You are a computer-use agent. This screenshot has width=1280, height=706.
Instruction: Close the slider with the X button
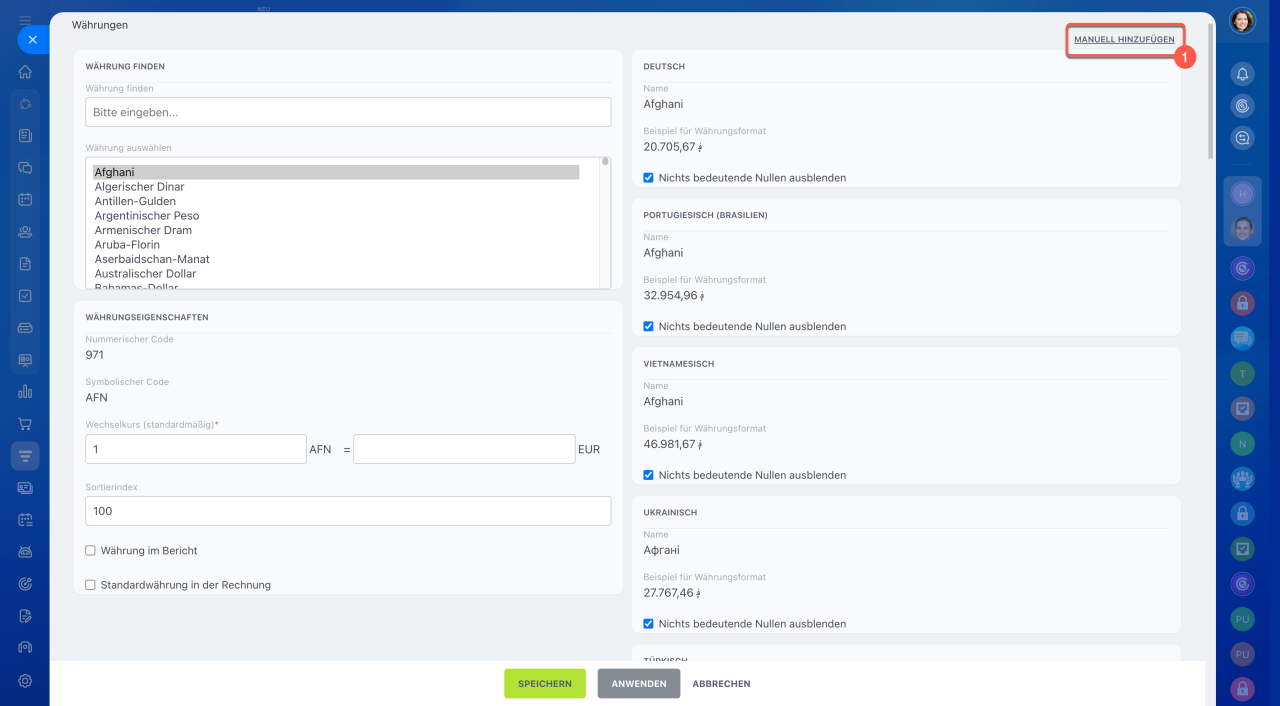(x=32, y=40)
